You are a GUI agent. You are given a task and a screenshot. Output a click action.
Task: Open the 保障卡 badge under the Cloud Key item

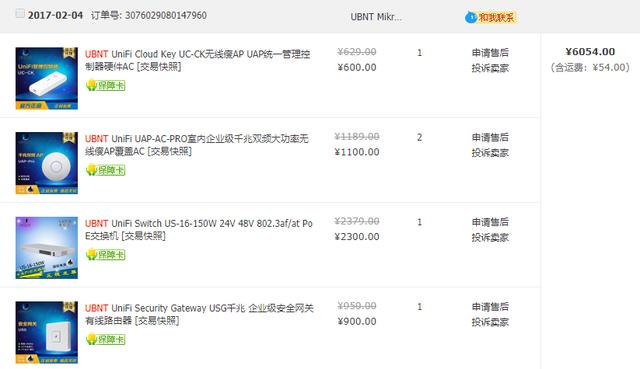[x=106, y=85]
